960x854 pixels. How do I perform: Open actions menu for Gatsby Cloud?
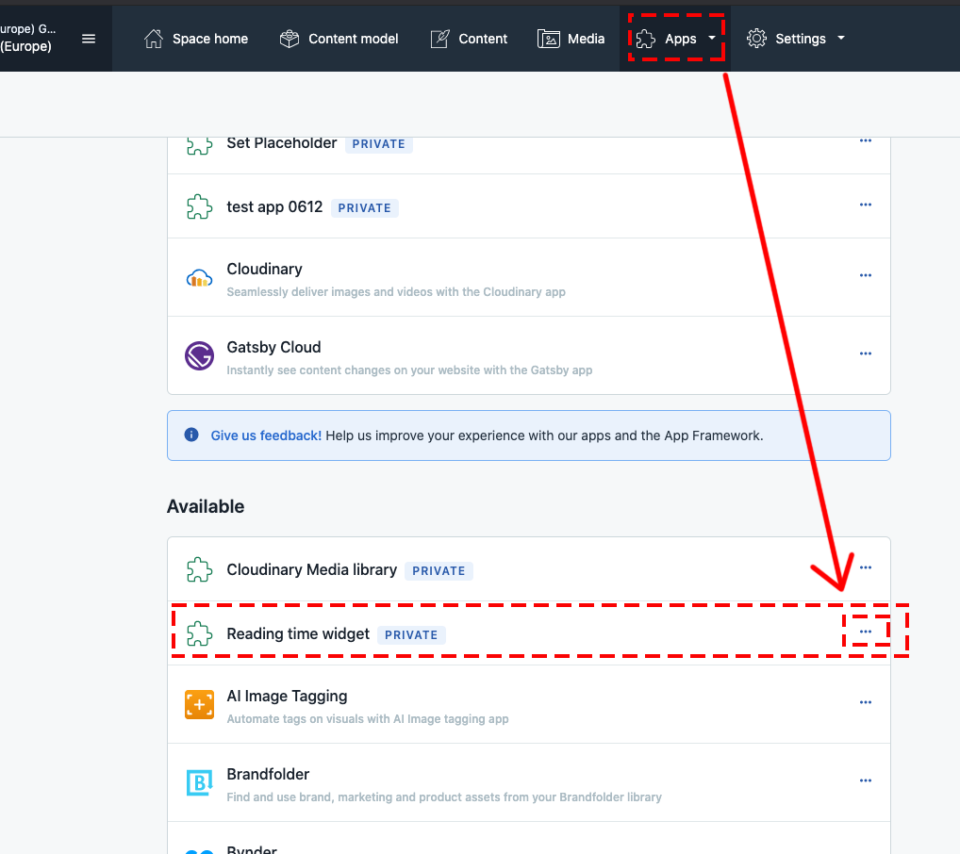click(865, 354)
